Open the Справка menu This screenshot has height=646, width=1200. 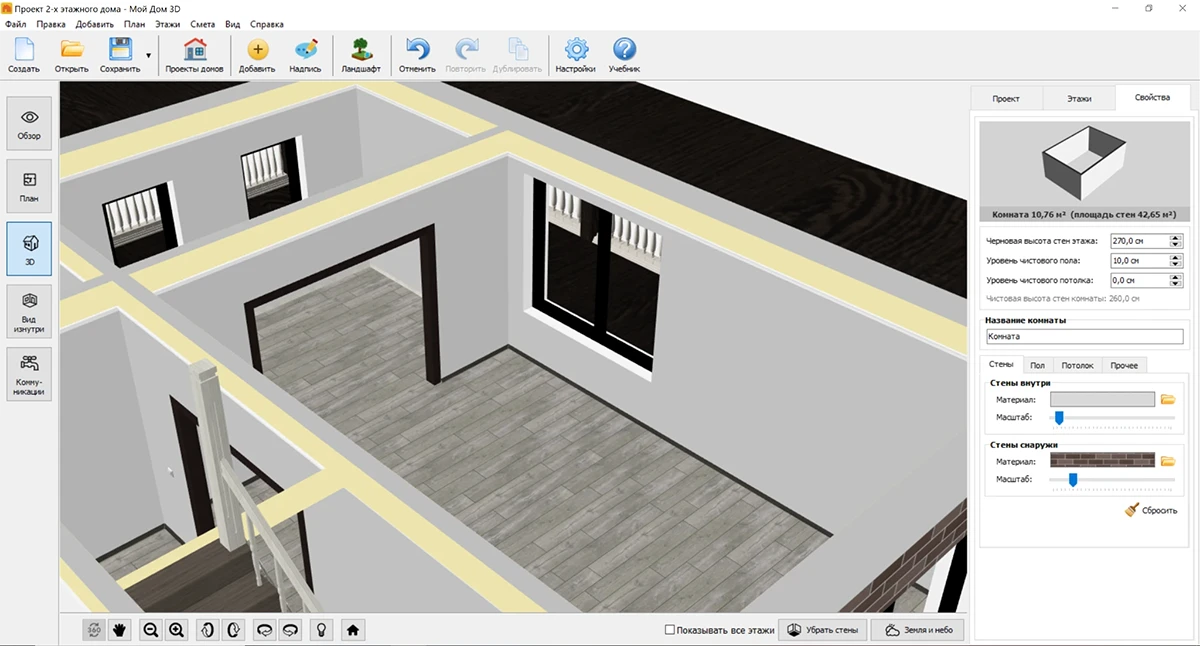[266, 23]
